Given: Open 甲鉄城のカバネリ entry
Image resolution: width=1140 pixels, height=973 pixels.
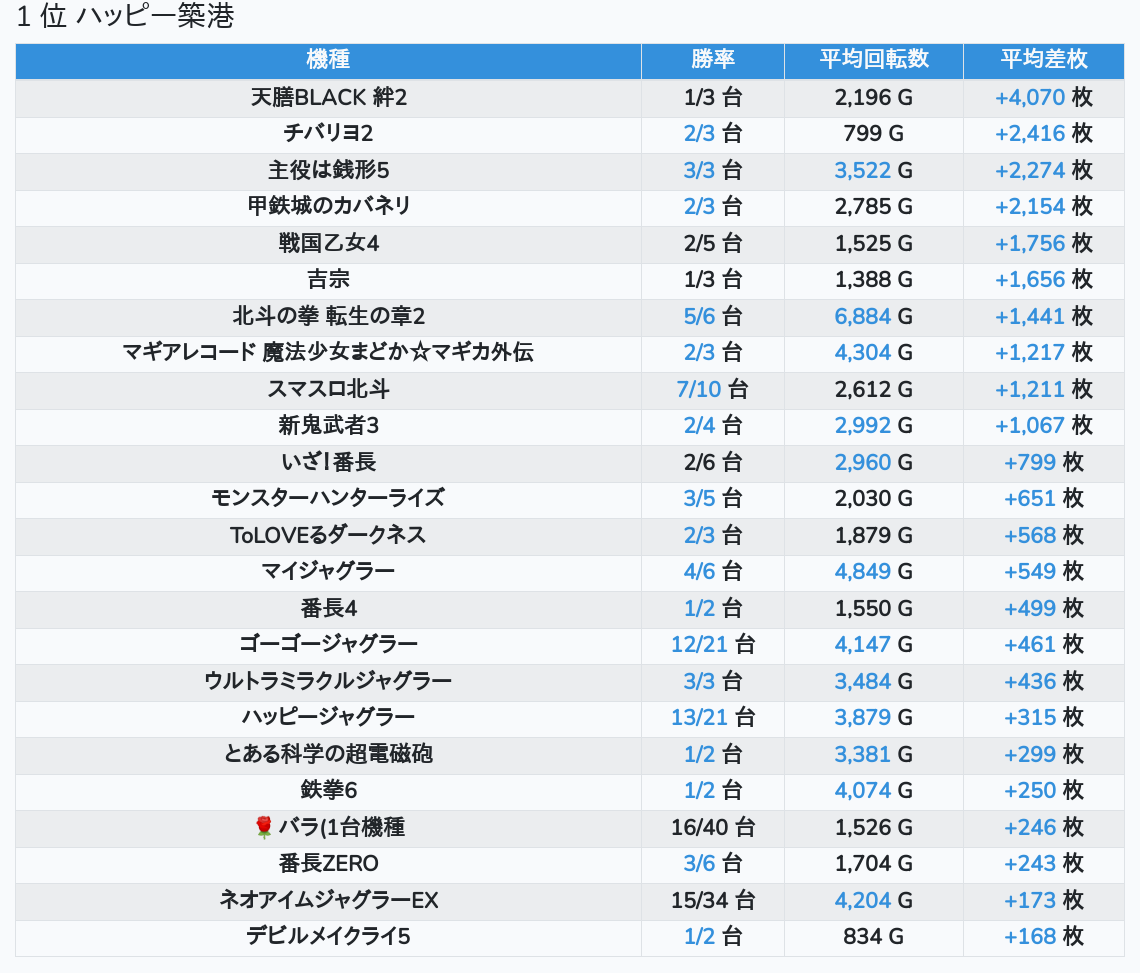Looking at the screenshot, I should [328, 206].
